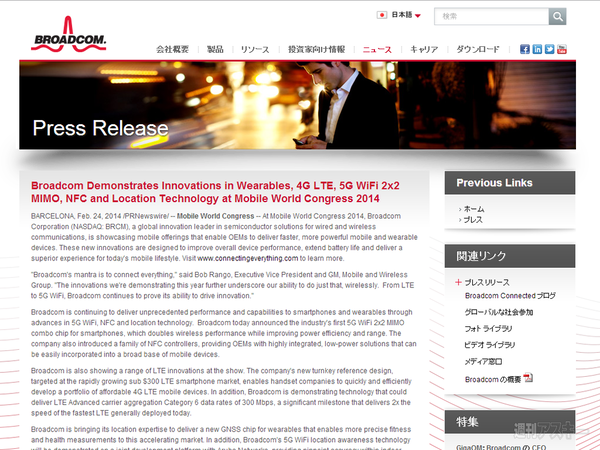Screen dimensions: 600x450
Task: Open the グローバルな社会参加 link
Action: [x=499, y=312]
